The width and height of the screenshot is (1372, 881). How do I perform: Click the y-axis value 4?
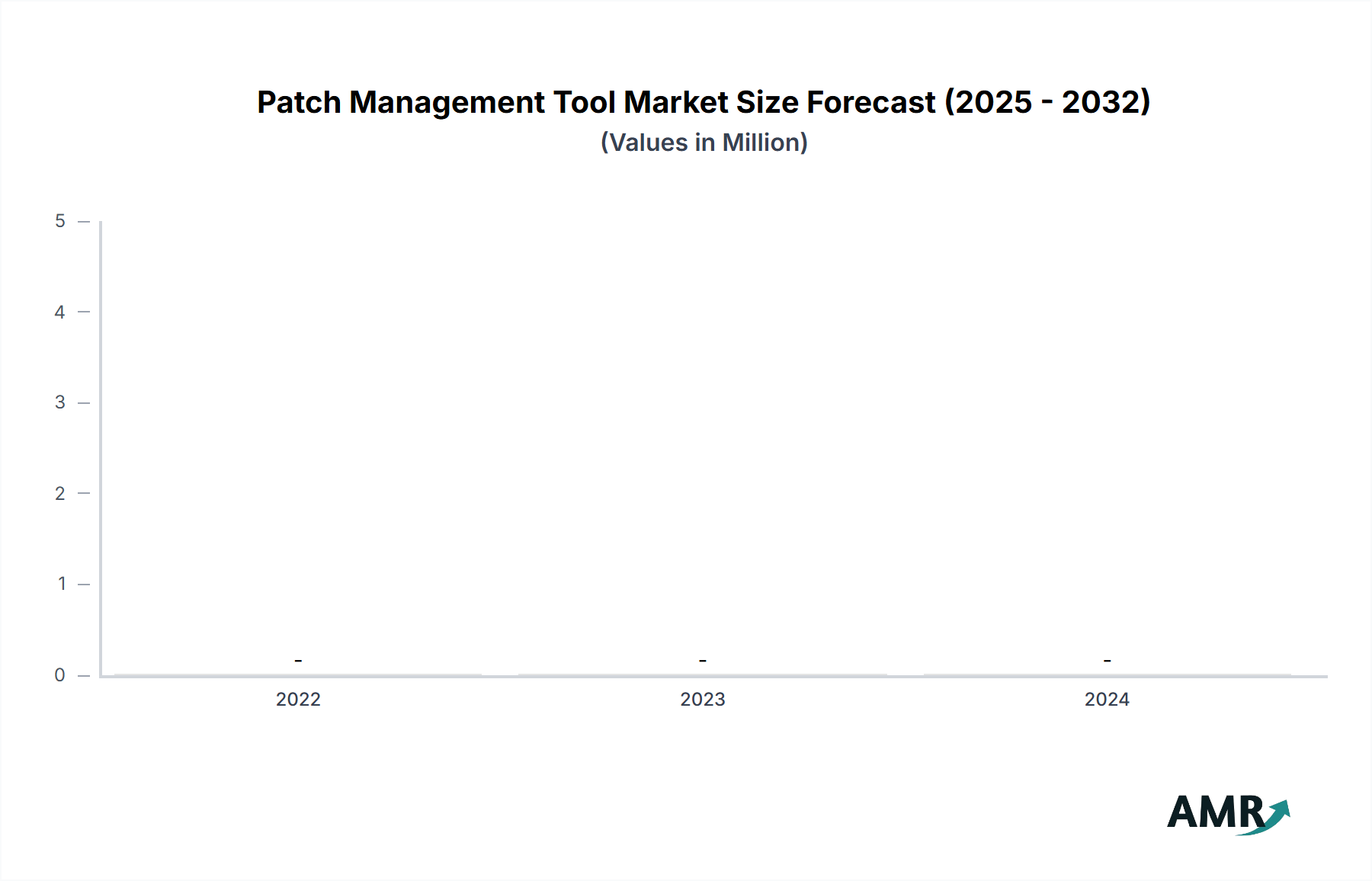click(59, 311)
